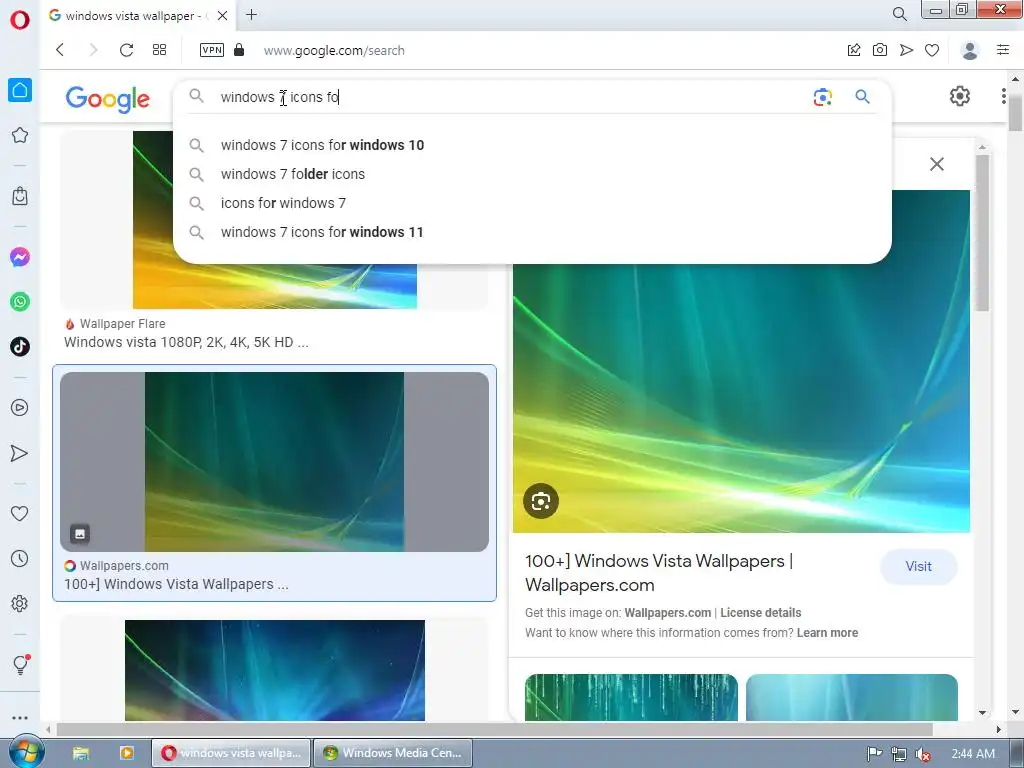Click the preview panel vertical scrollbar
This screenshot has height=768, width=1024.
[x=982, y=232]
